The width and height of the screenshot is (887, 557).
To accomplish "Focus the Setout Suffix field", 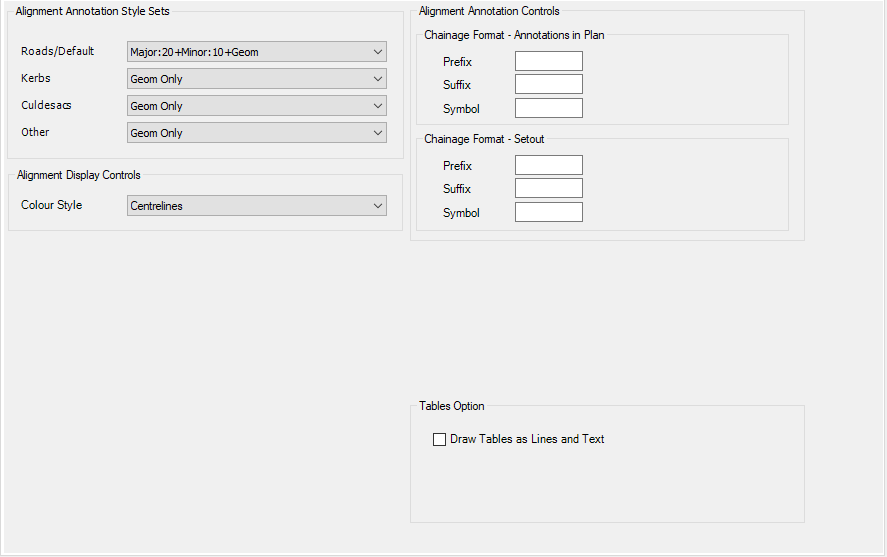I will 549,188.
